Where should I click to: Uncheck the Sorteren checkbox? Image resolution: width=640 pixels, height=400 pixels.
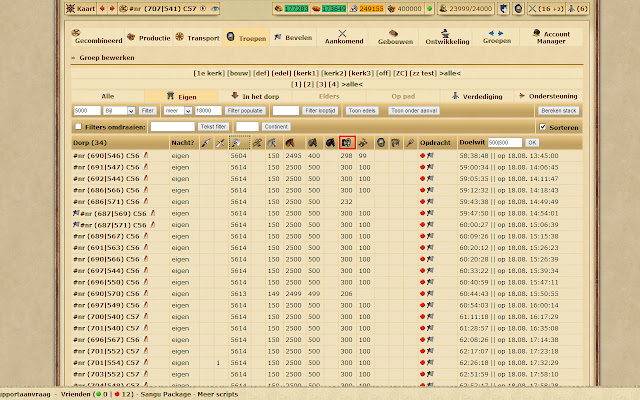click(543, 127)
